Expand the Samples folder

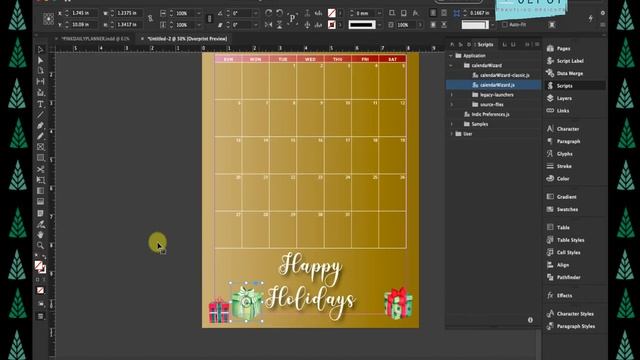pos(451,124)
